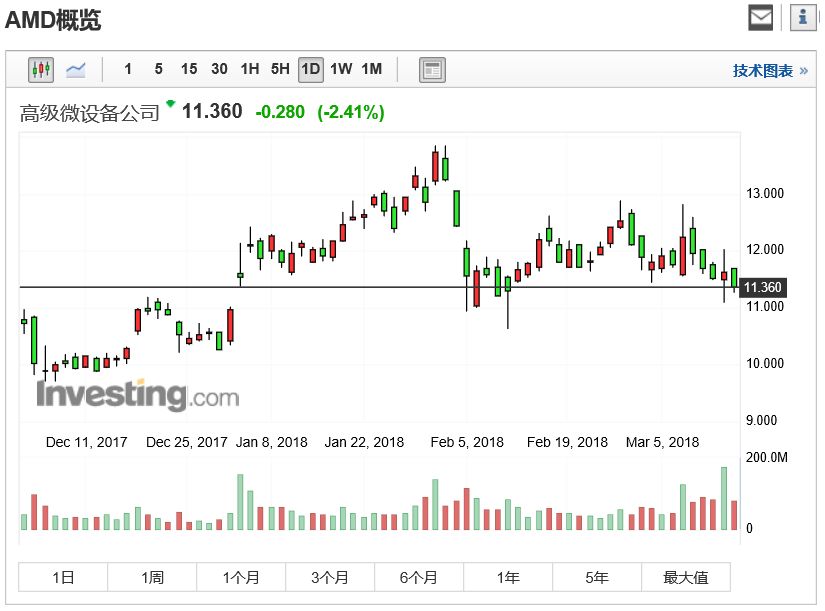The width and height of the screenshot is (825, 611).
Task: Open the 技术图表 technical chart link
Action: tap(763, 71)
